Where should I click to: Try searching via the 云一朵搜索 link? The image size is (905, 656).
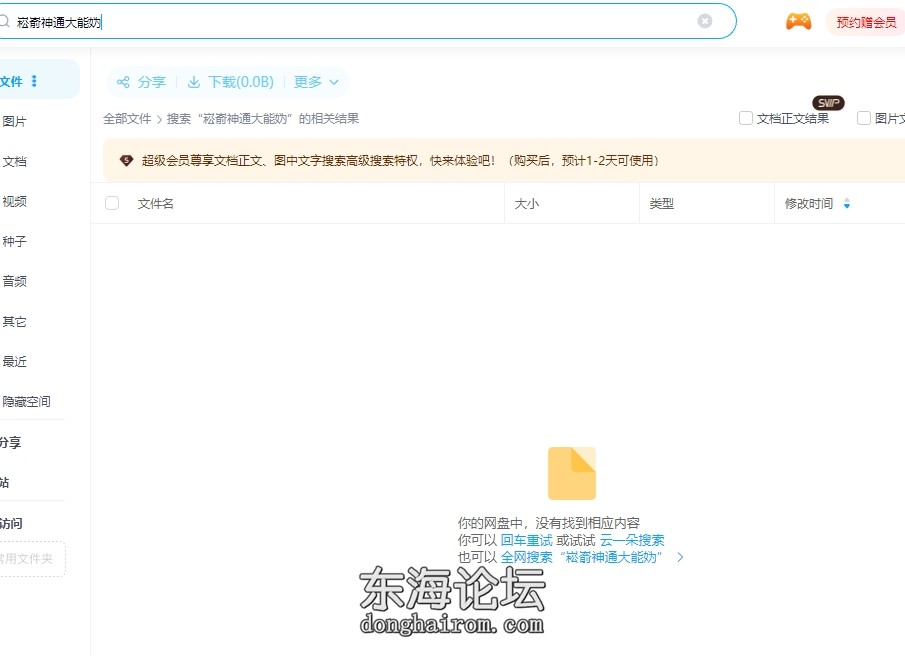pos(631,539)
